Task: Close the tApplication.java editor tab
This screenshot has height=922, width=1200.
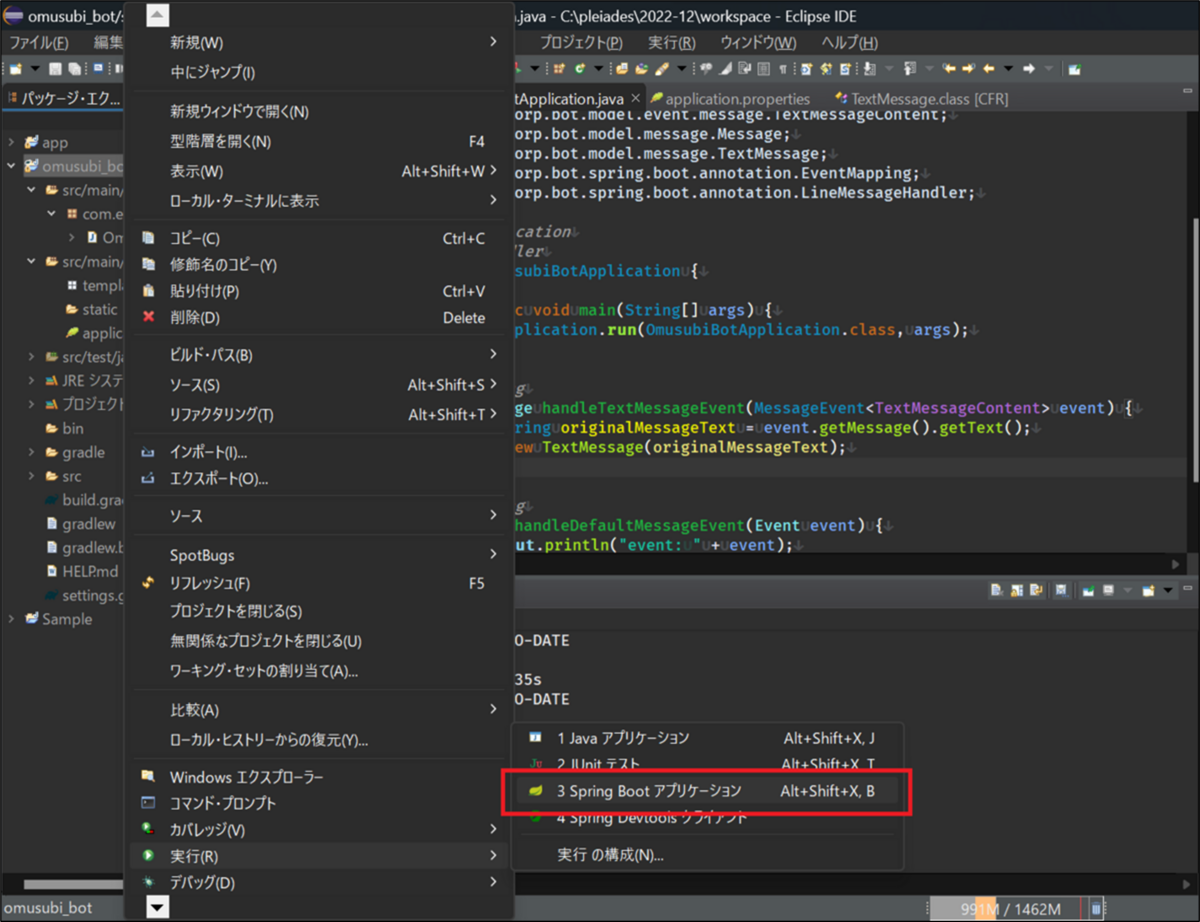Action: click(x=635, y=99)
